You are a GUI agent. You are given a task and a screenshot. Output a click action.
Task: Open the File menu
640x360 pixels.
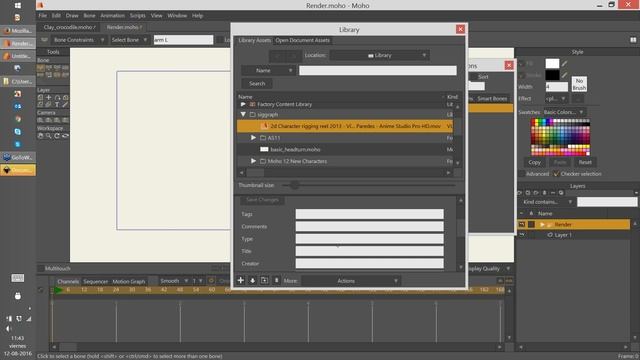tap(42, 16)
